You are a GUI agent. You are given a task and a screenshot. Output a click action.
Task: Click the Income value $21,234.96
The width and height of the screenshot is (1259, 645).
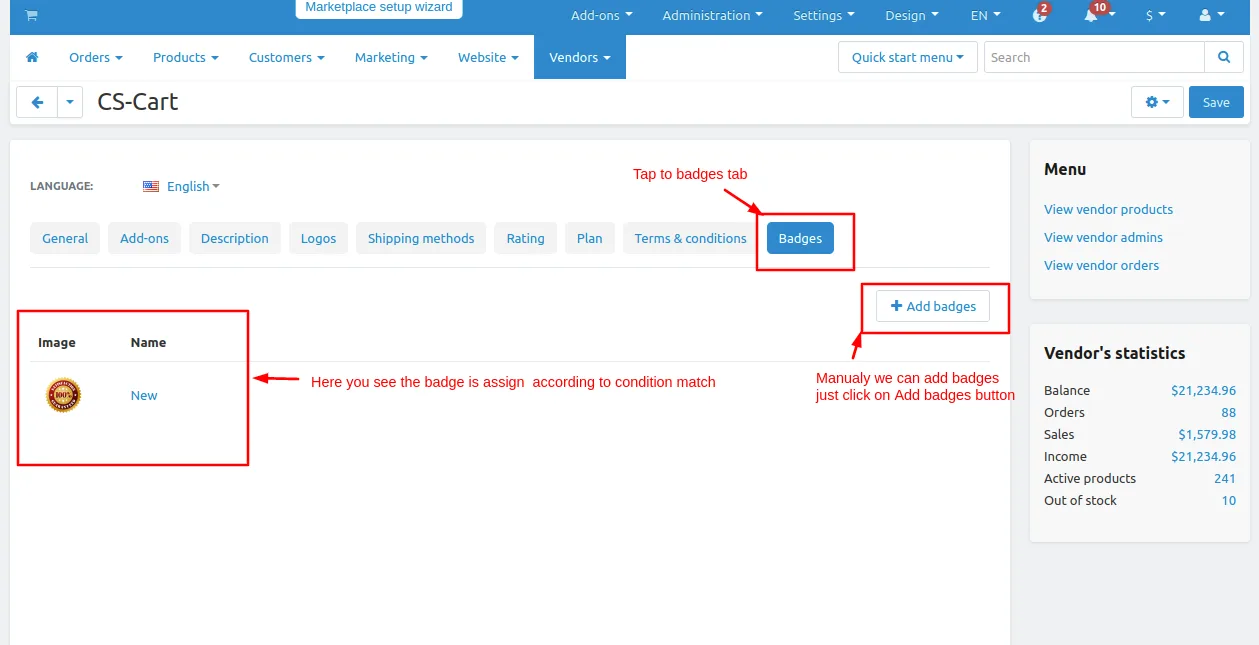(x=1203, y=456)
